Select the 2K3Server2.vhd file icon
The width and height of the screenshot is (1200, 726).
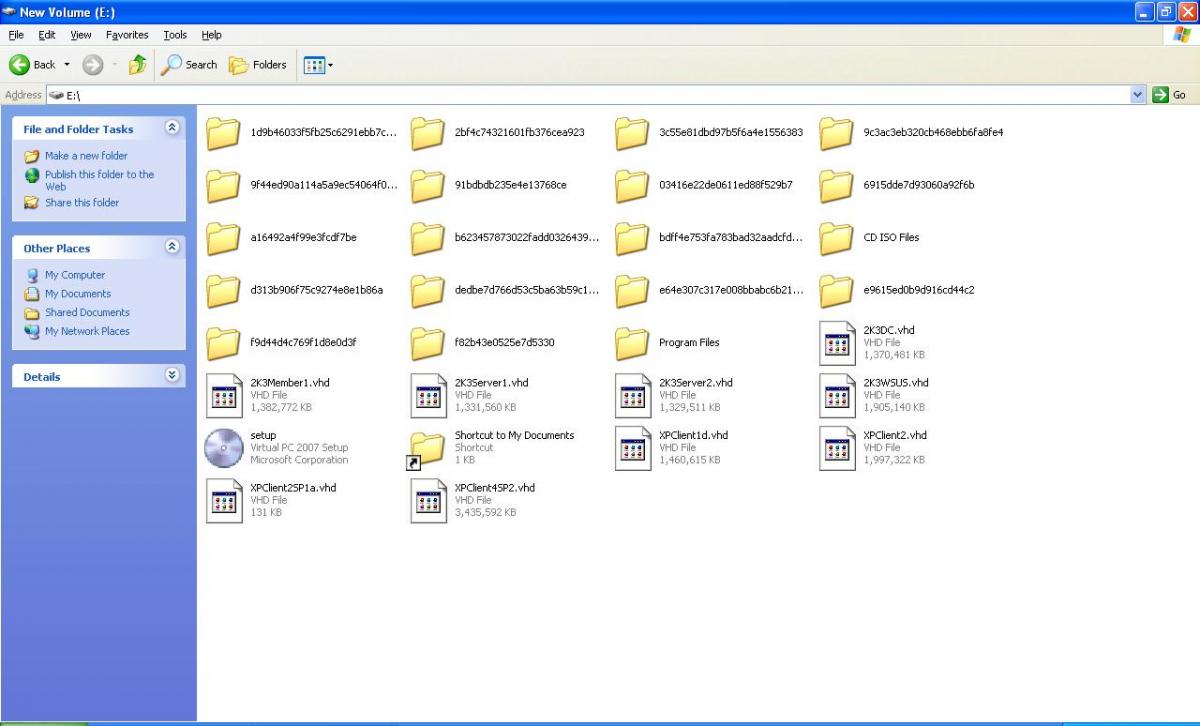[633, 396]
